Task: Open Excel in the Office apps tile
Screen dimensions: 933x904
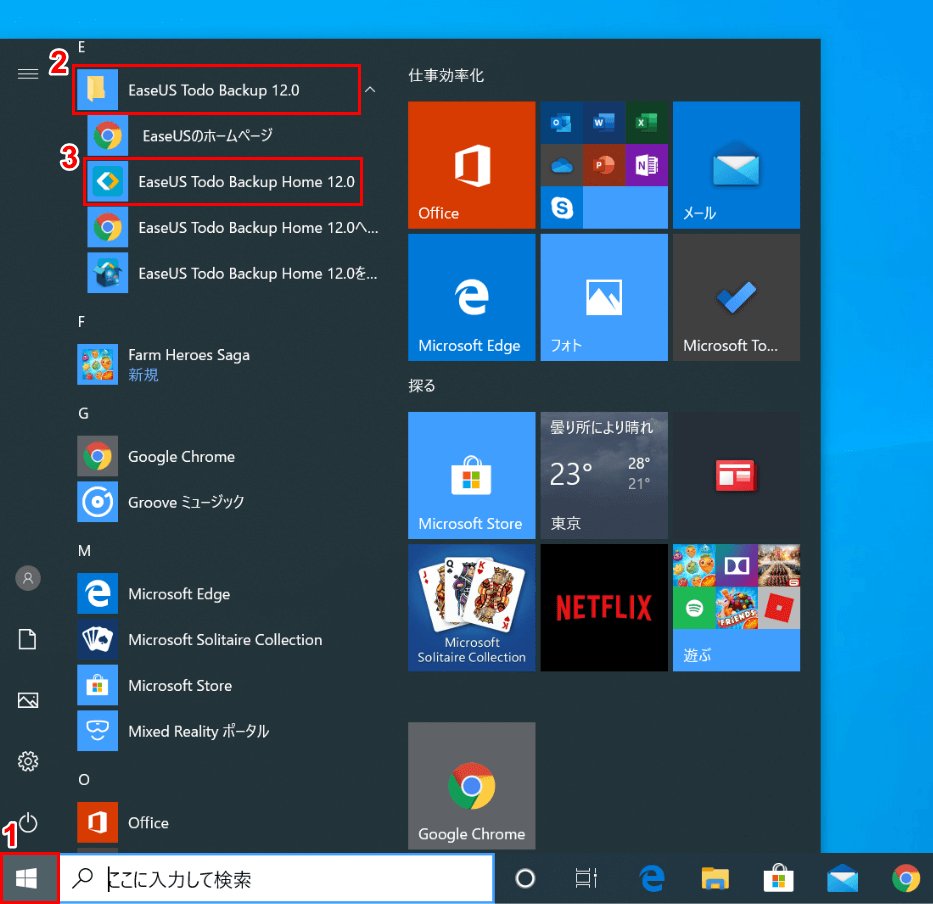Action: [x=646, y=123]
